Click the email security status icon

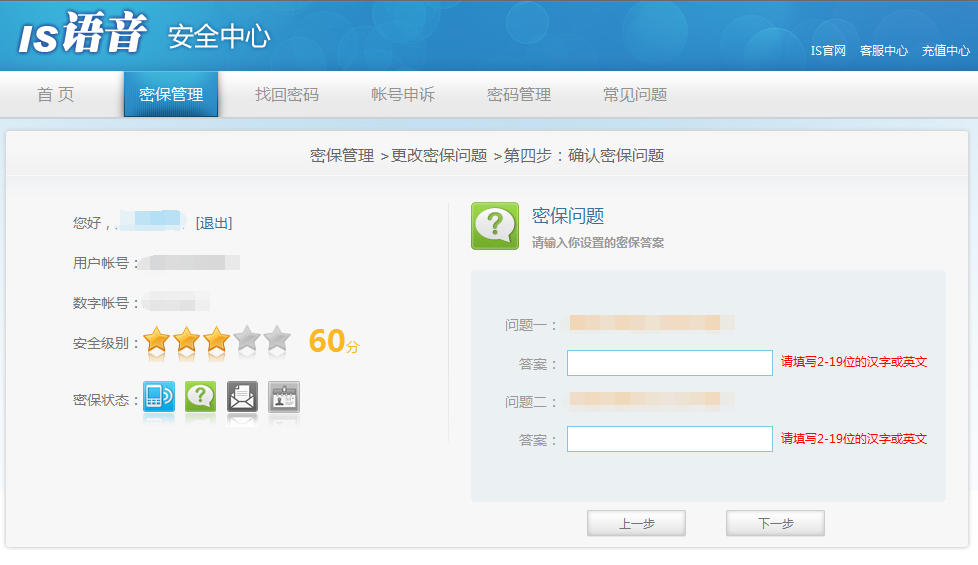(x=242, y=397)
